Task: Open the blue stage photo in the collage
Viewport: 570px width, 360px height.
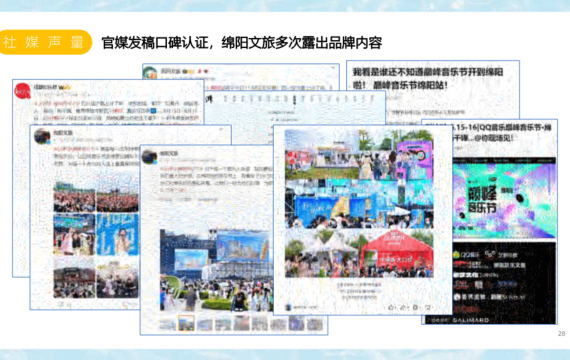Action: pyautogui.click(x=359, y=204)
